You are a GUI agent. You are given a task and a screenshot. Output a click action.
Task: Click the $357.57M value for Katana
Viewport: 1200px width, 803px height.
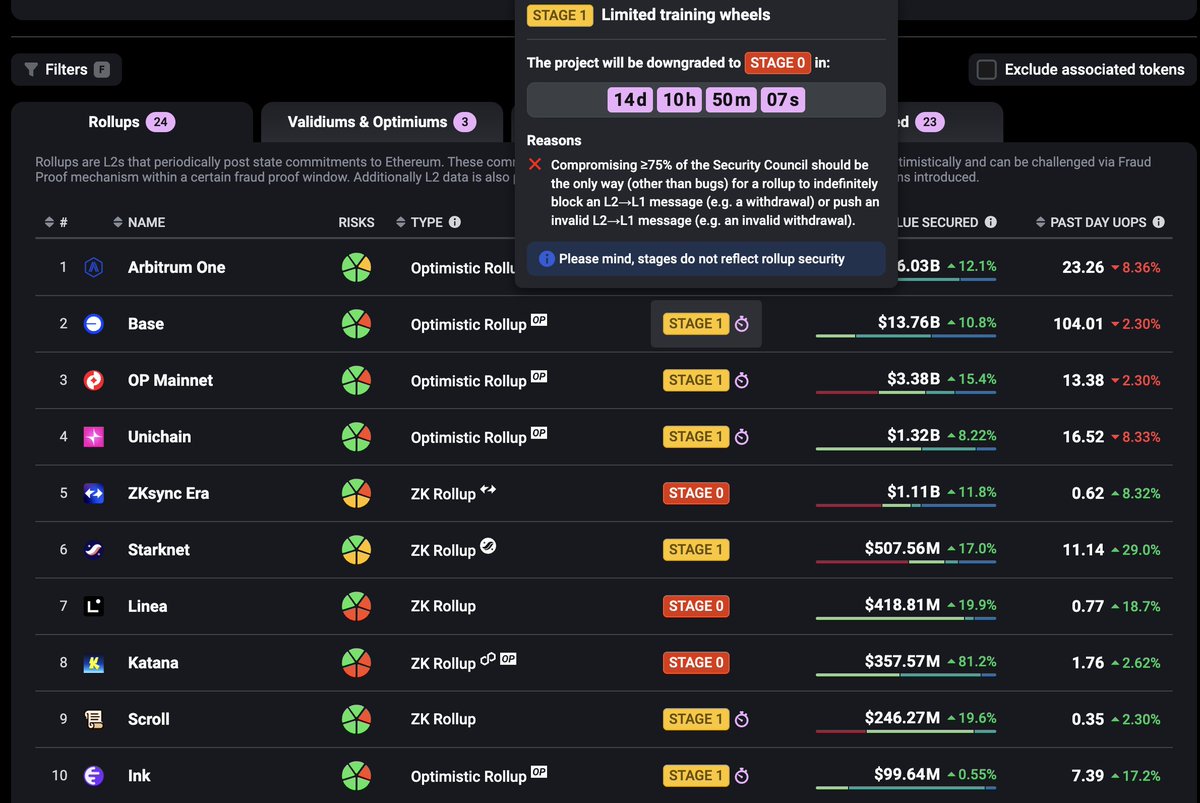[x=902, y=662]
